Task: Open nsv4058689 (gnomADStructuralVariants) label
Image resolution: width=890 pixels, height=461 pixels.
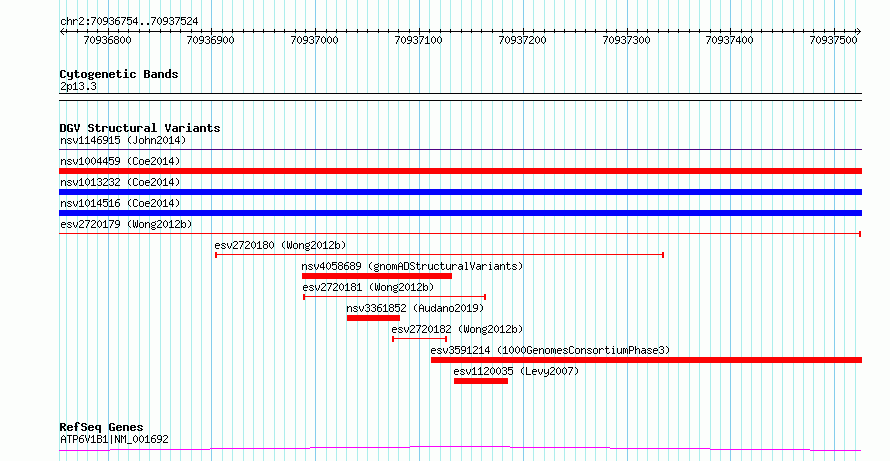Action: 412,266
